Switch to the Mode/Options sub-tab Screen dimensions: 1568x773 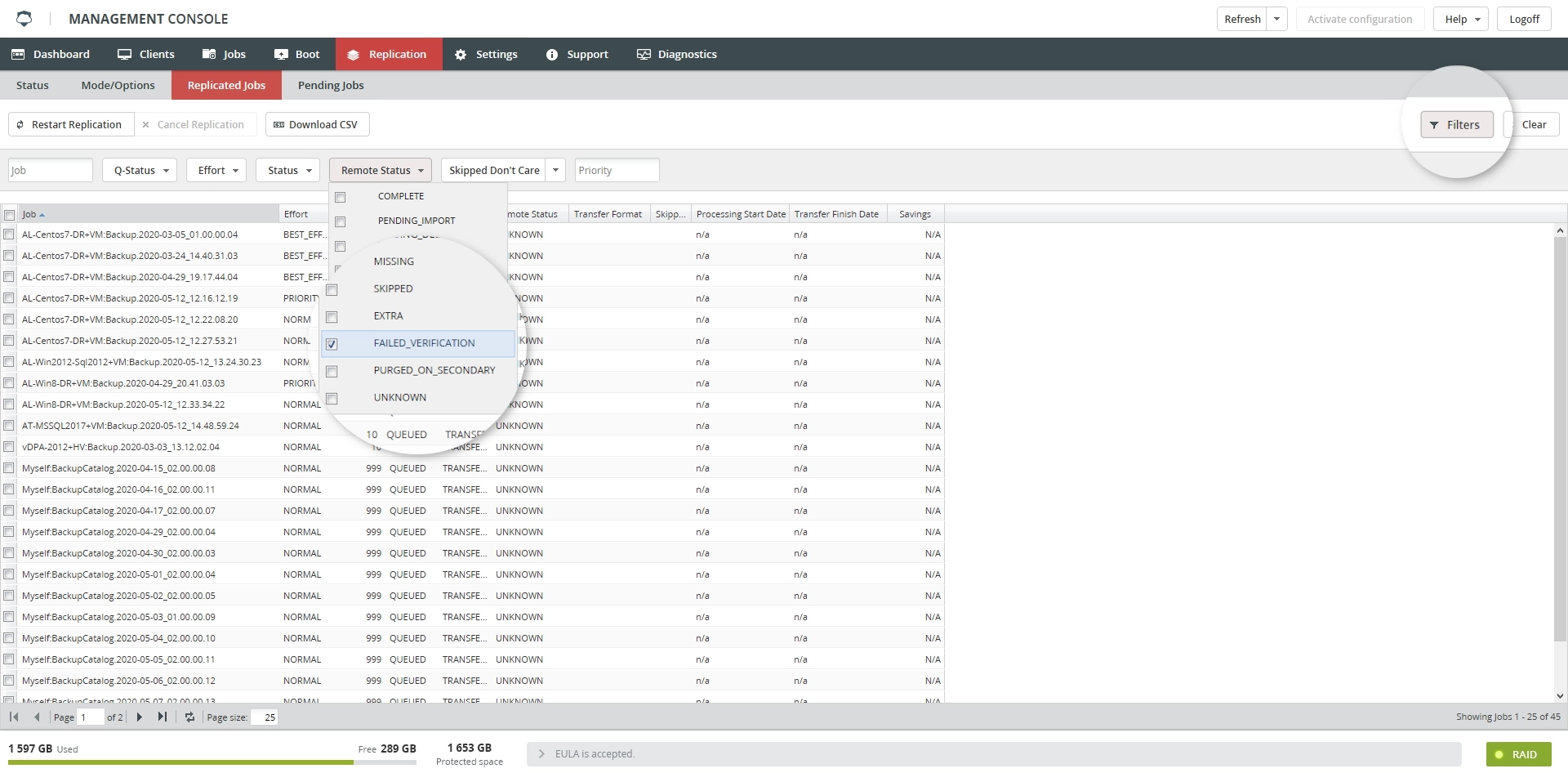tap(118, 85)
